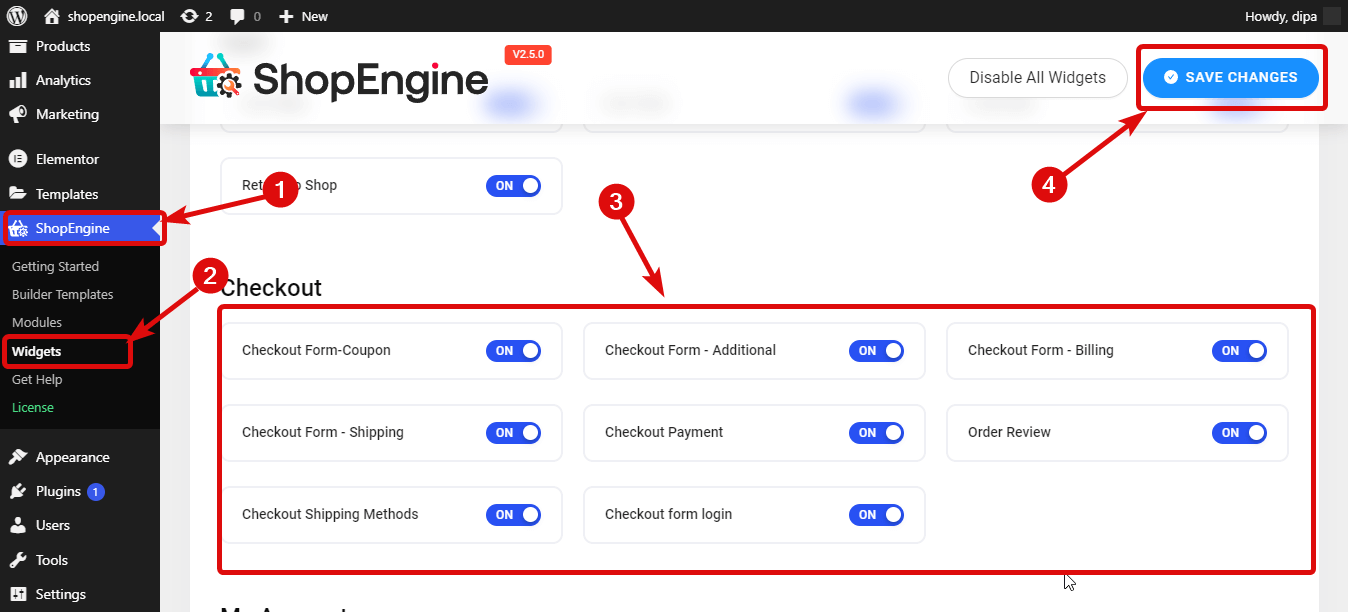Screen dimensions: 1348x612
Task: Click the shopengine.local site name
Action: point(117,16)
